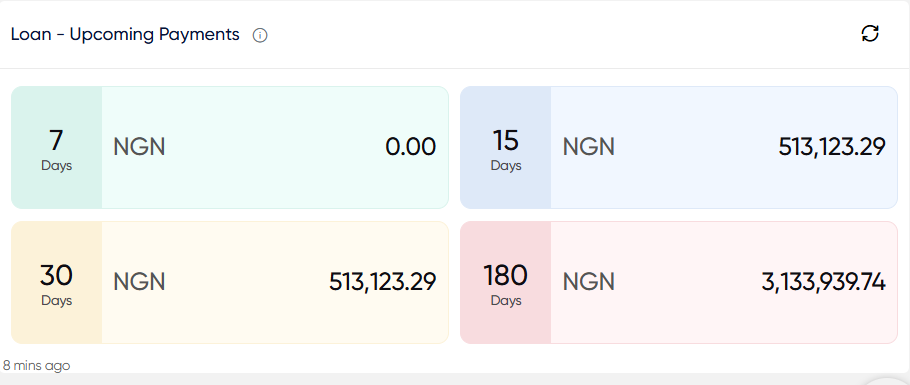The image size is (910, 385).
Task: Click NGN label in 7 Days card
Action: point(139,147)
